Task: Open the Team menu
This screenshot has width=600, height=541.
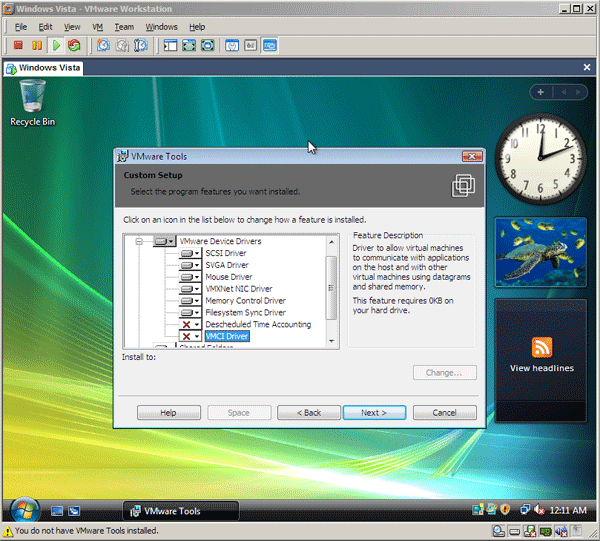Action: click(x=124, y=27)
